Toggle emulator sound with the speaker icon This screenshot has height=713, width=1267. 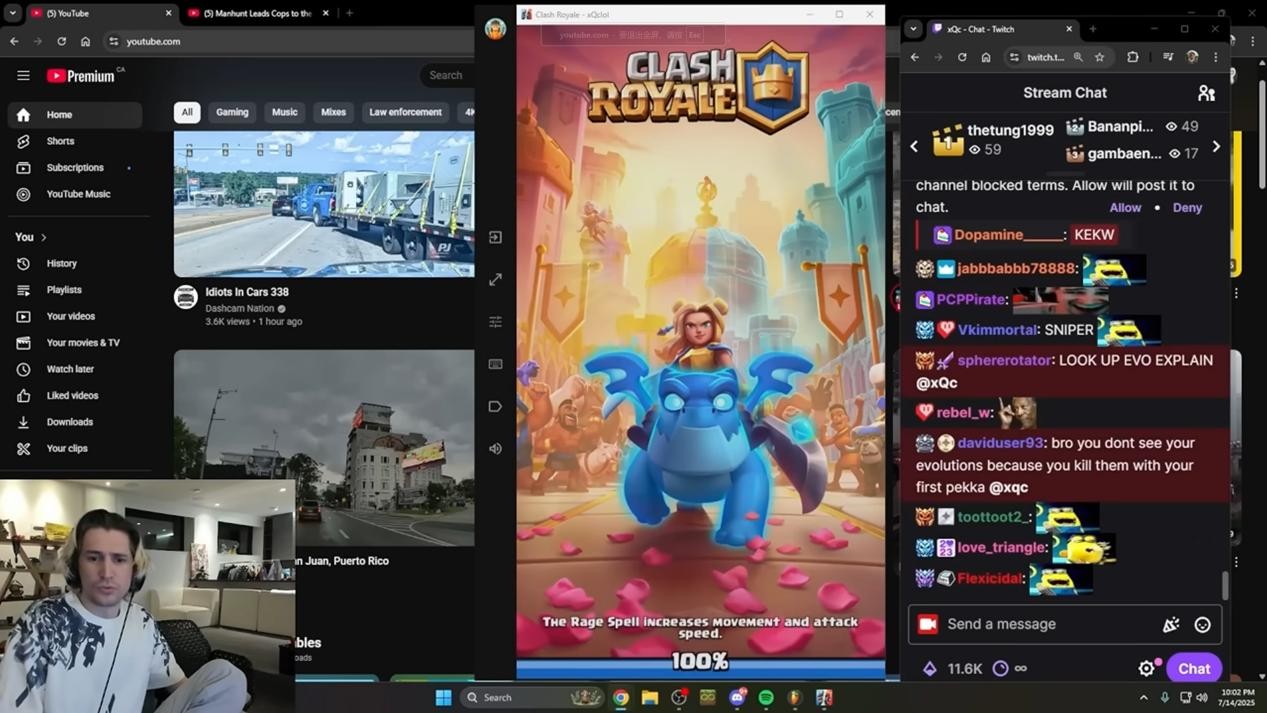click(495, 449)
